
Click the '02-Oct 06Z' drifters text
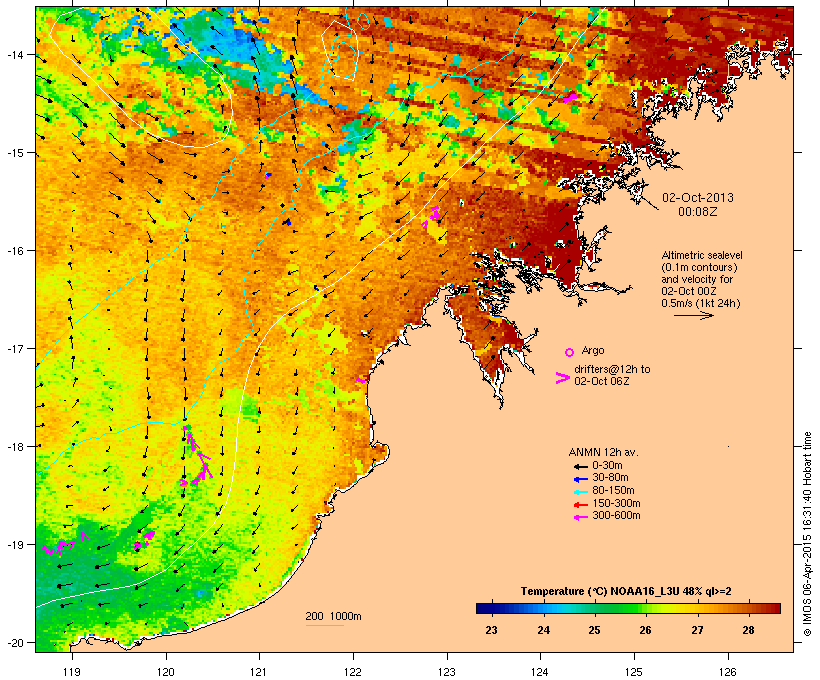pos(601,381)
